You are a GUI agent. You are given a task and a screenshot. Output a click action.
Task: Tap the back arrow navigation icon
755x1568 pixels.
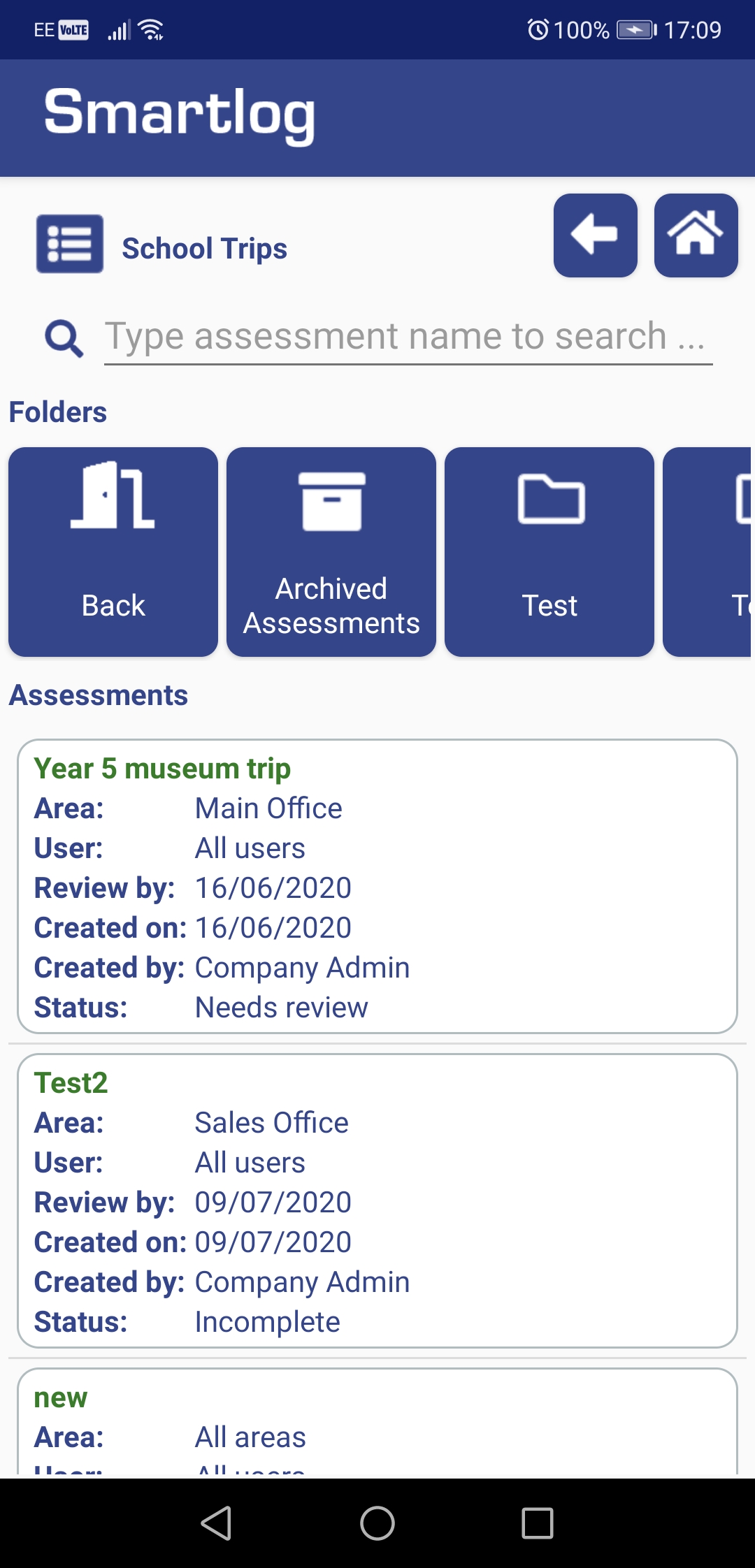(x=595, y=236)
